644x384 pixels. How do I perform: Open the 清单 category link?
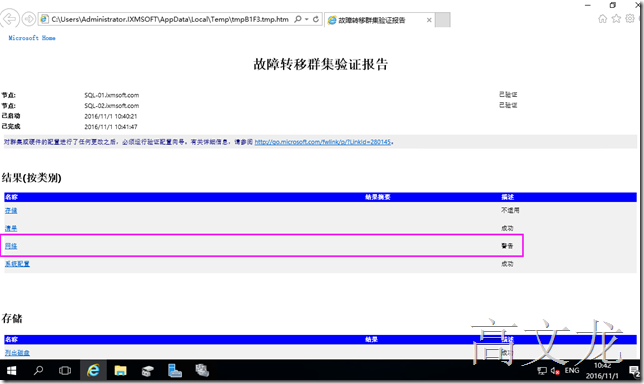click(x=11, y=228)
